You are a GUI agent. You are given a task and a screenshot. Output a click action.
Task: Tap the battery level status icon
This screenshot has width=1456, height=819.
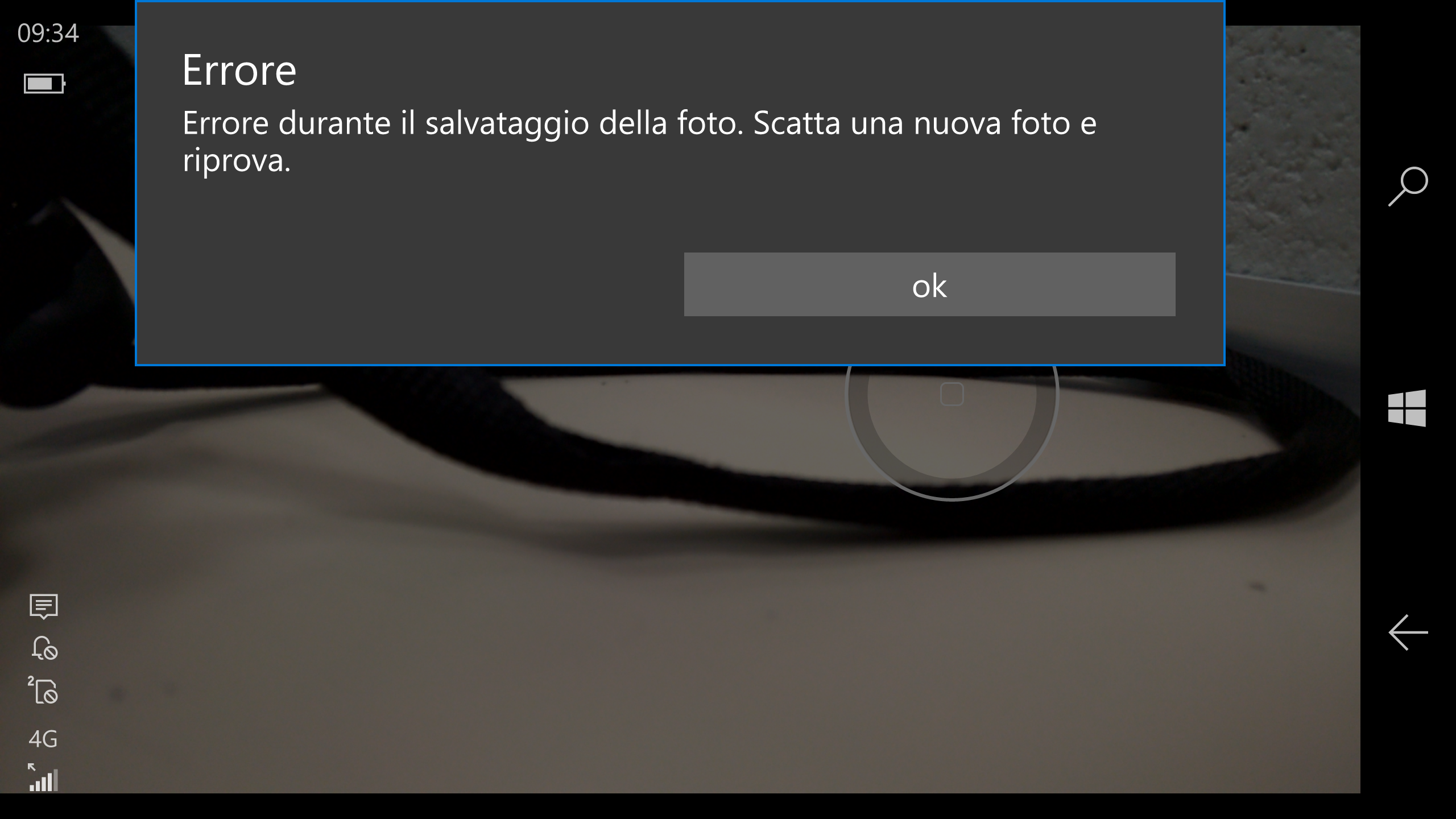(44, 84)
